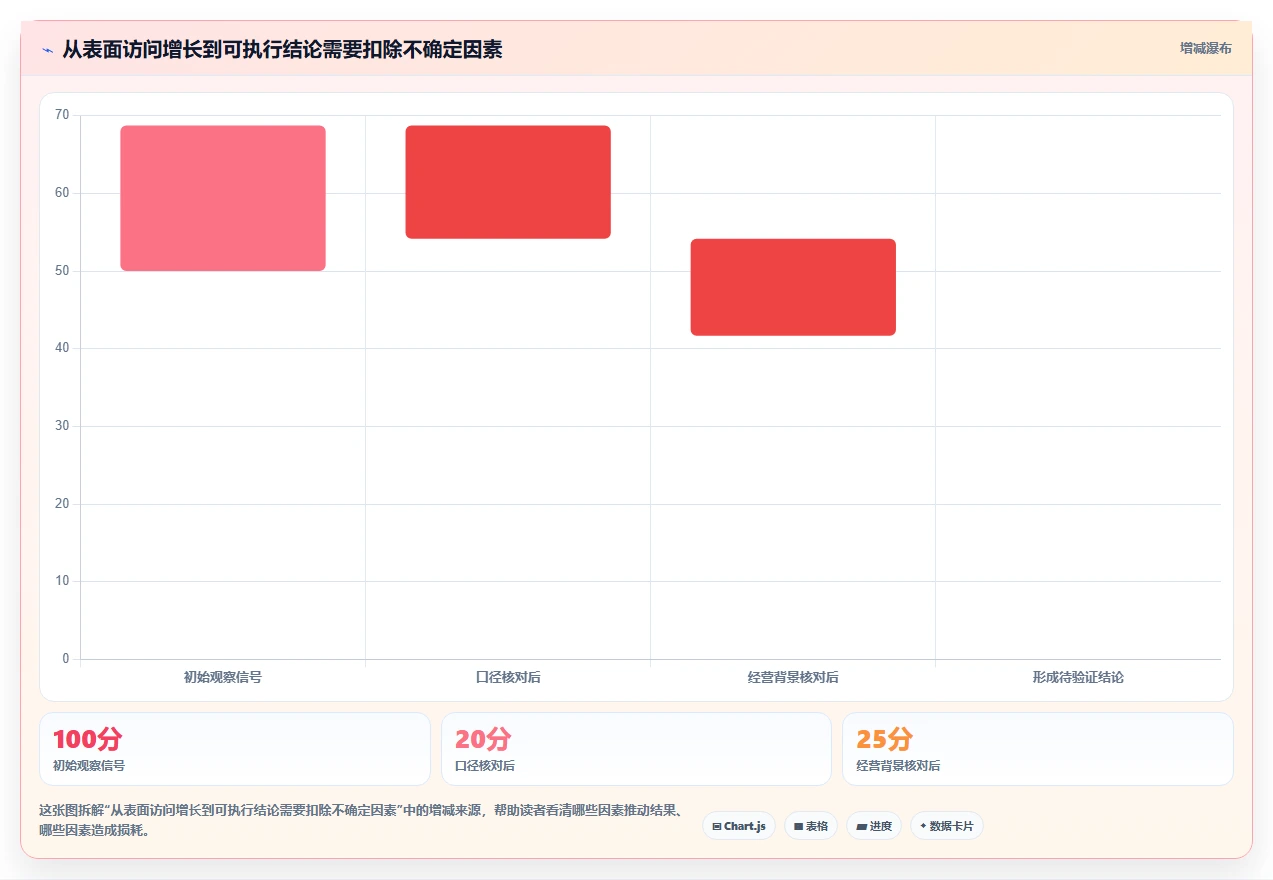Click the y-axis value 10
Image resolution: width=1273 pixels, height=880 pixels.
62,581
